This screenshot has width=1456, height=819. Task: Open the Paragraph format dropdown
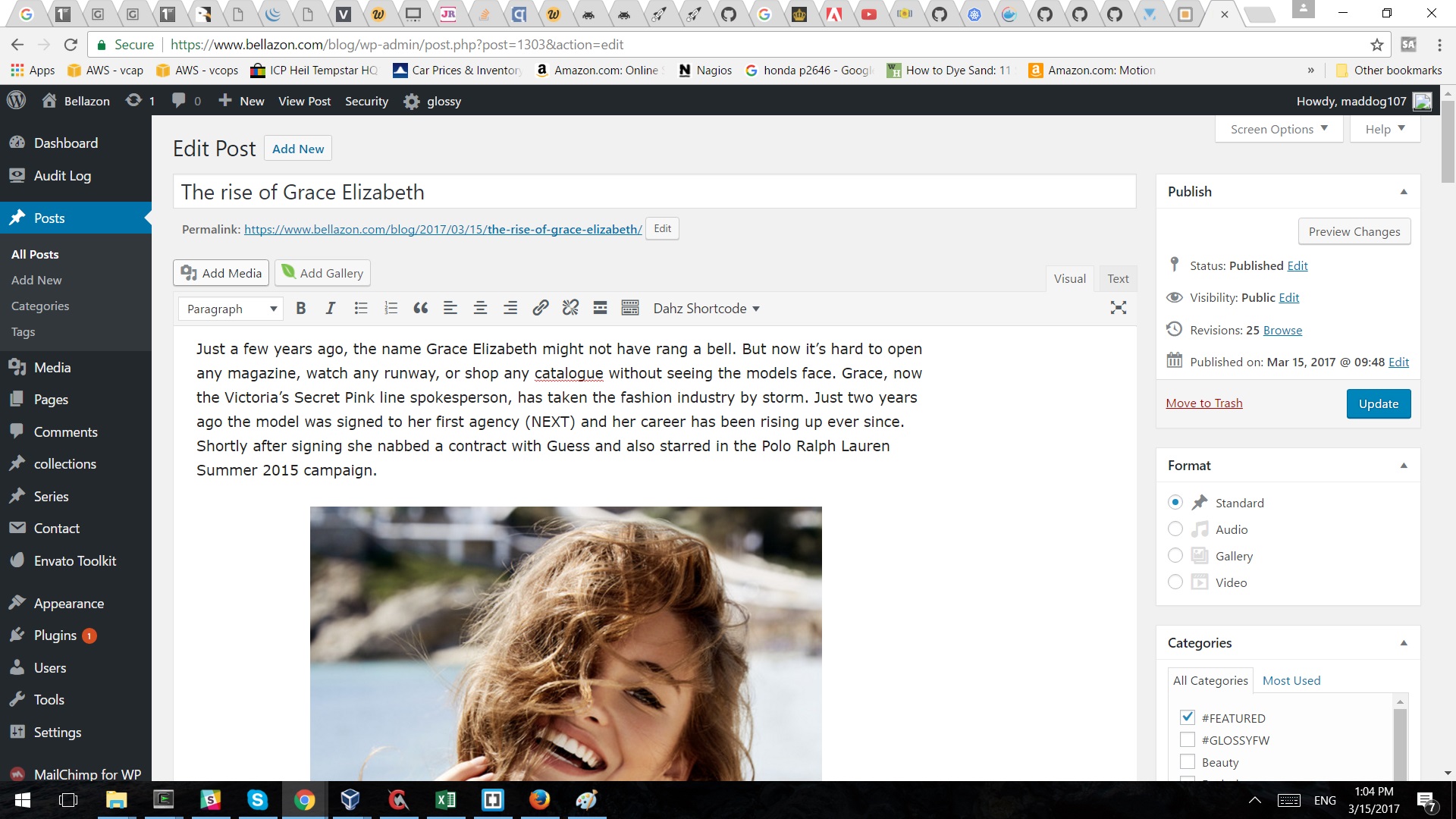pos(231,309)
